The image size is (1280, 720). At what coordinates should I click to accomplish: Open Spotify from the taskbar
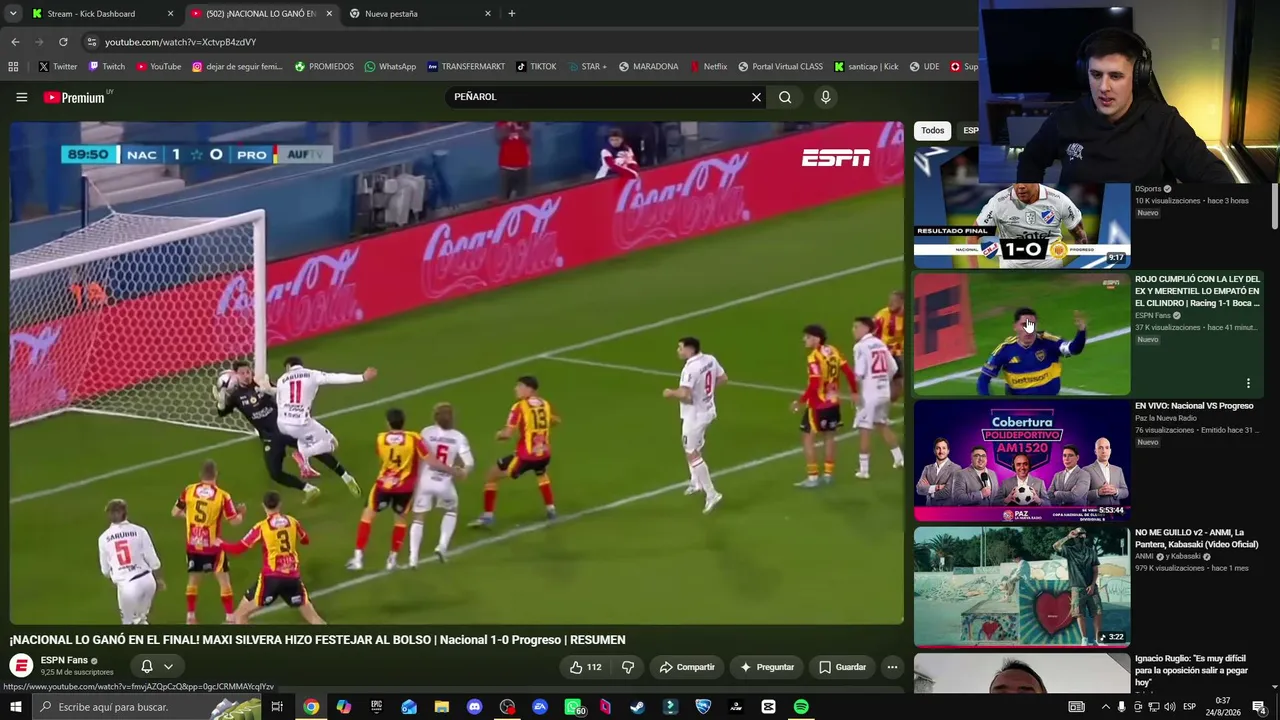click(801, 707)
